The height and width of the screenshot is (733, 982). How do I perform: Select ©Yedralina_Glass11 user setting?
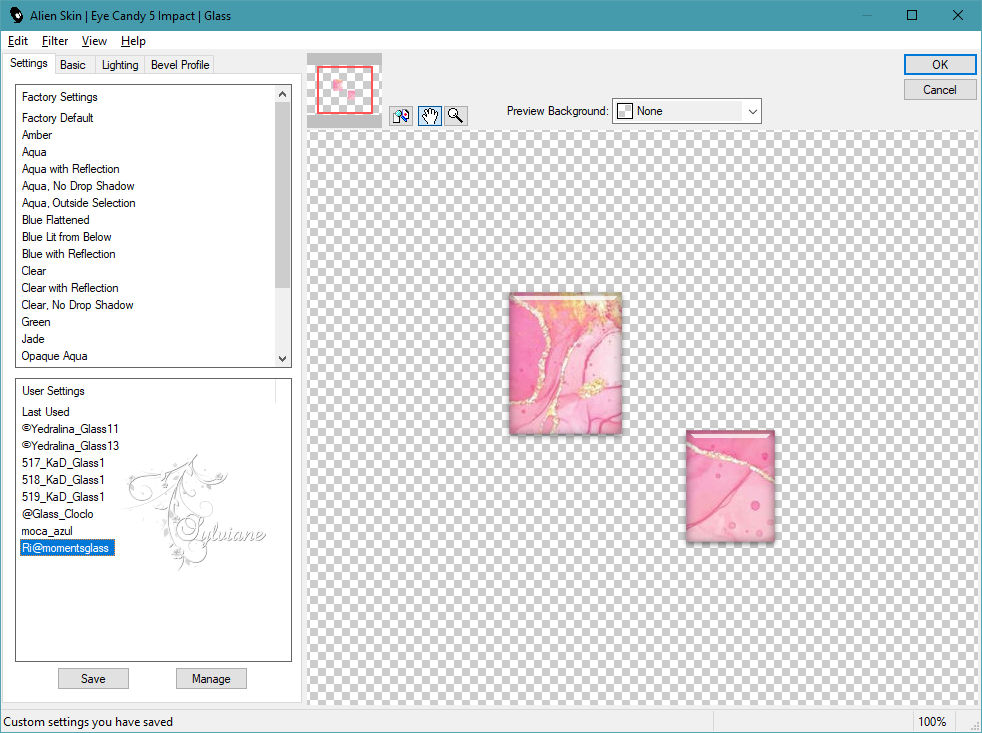(x=70, y=429)
